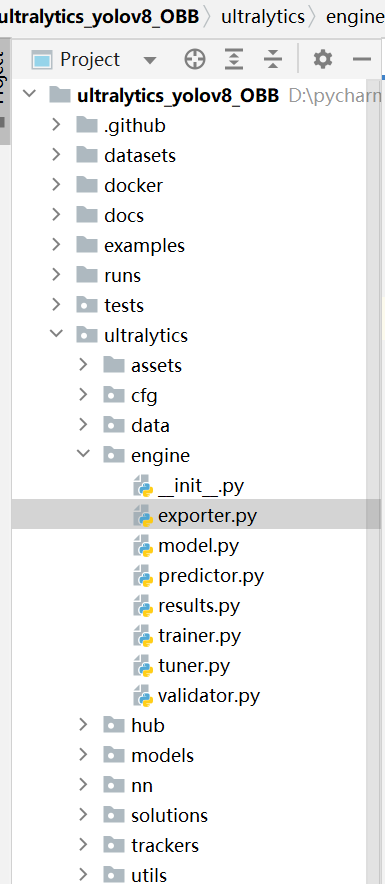The height and width of the screenshot is (884, 385).
Task: Click the .github folder icon
Action: [86, 124]
